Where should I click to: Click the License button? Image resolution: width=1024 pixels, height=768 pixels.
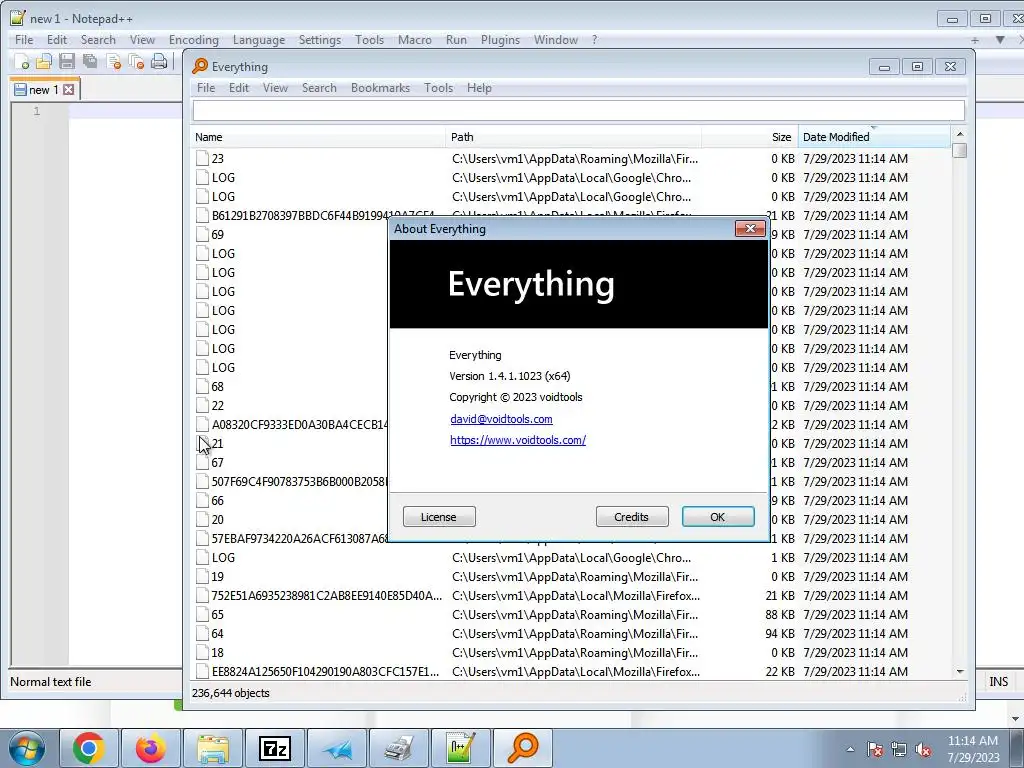(439, 517)
